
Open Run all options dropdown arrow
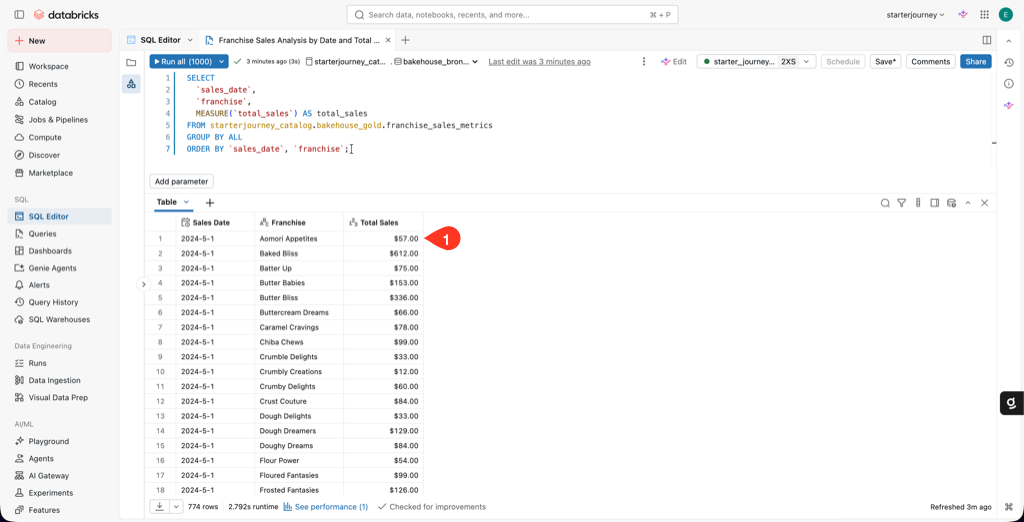222,61
